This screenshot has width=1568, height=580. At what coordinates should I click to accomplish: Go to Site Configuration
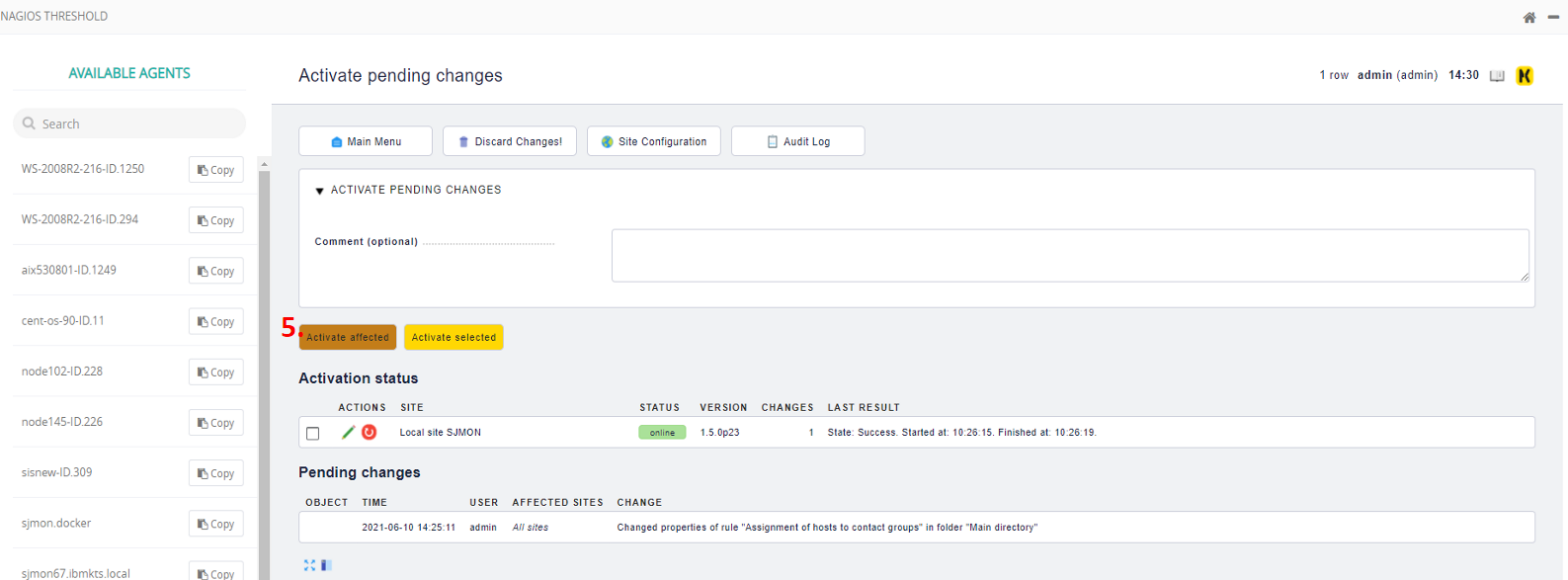click(653, 141)
